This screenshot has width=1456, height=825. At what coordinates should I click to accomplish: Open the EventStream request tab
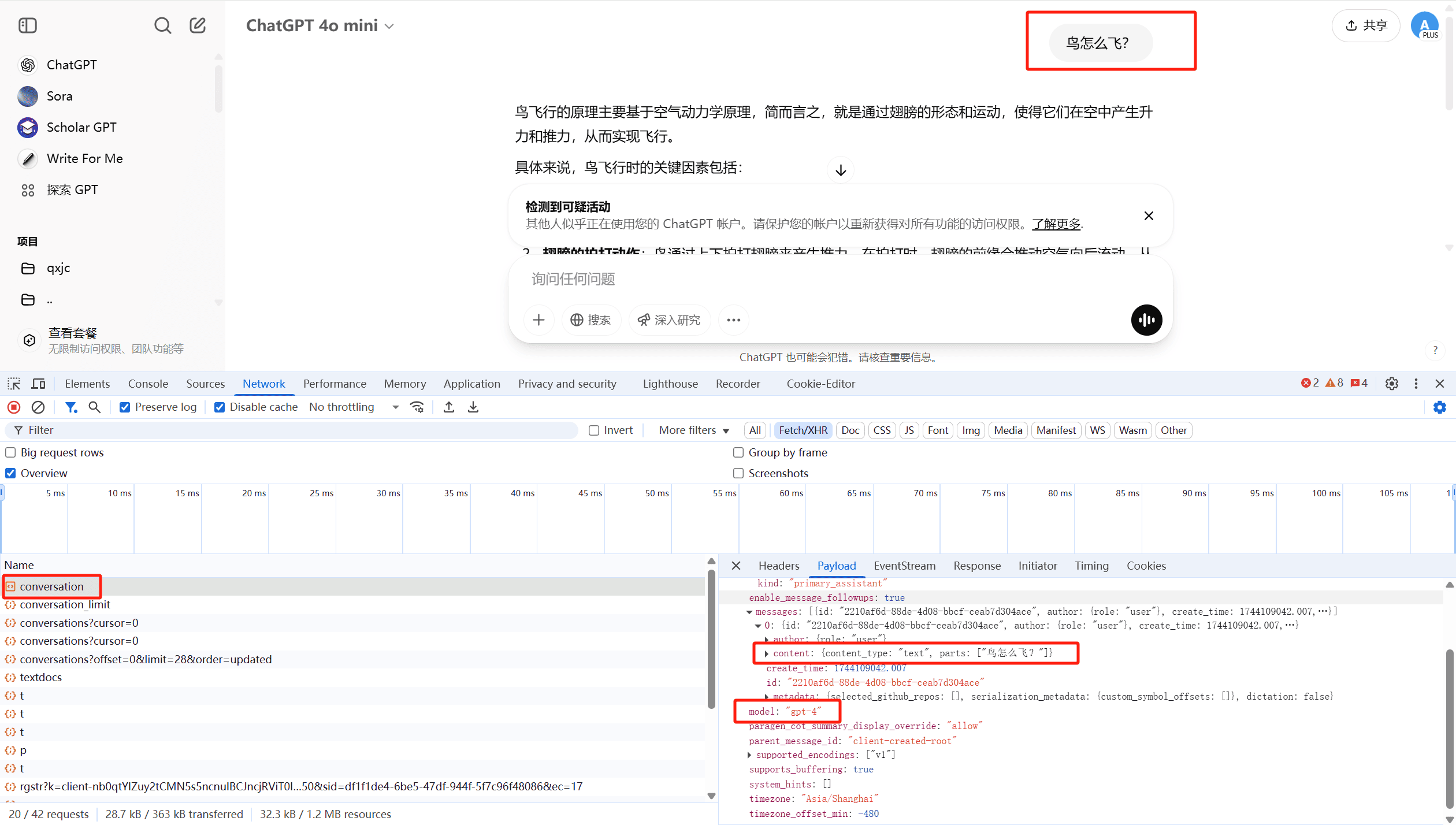(x=904, y=566)
